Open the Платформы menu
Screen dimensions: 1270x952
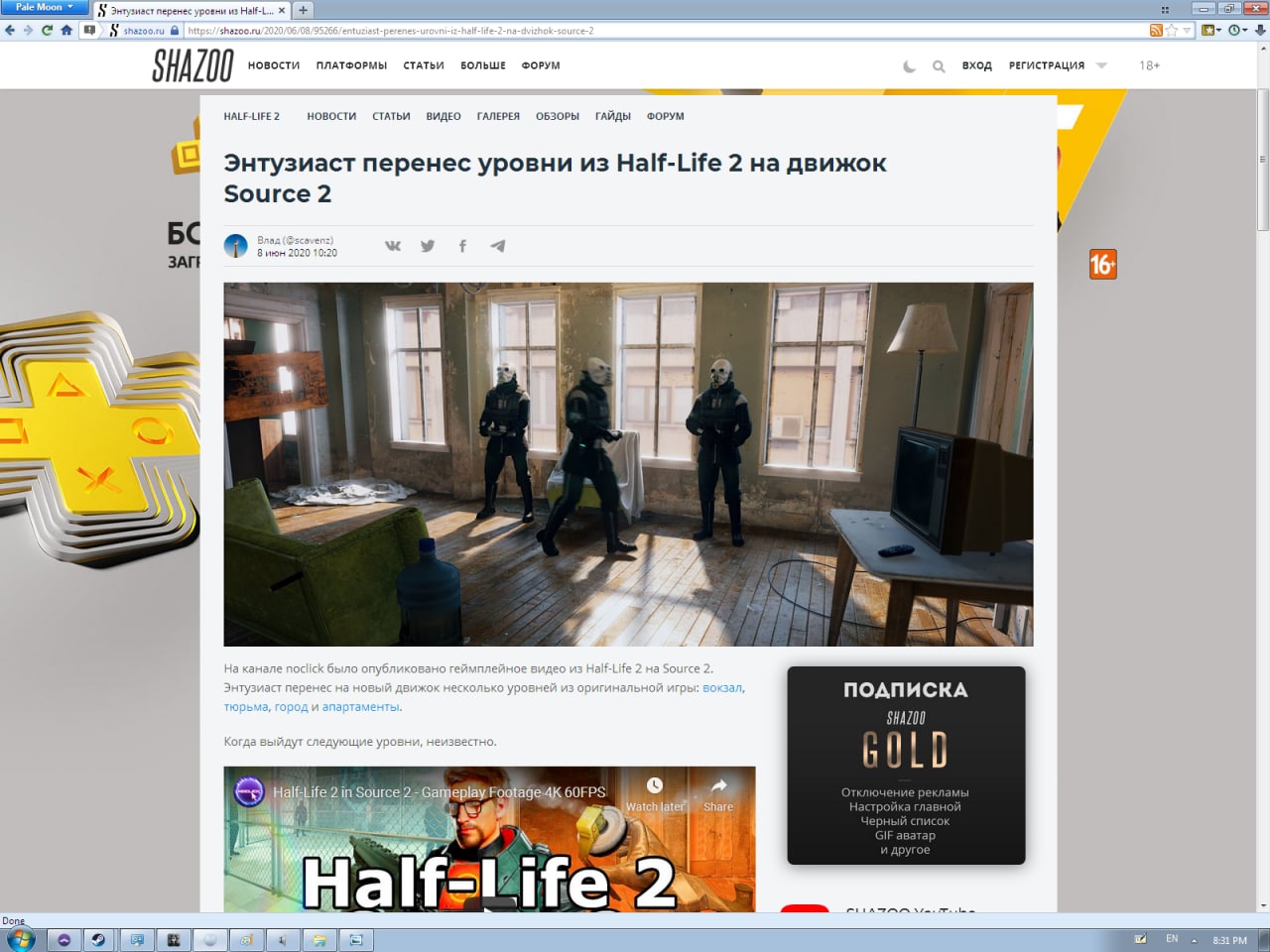(x=351, y=65)
